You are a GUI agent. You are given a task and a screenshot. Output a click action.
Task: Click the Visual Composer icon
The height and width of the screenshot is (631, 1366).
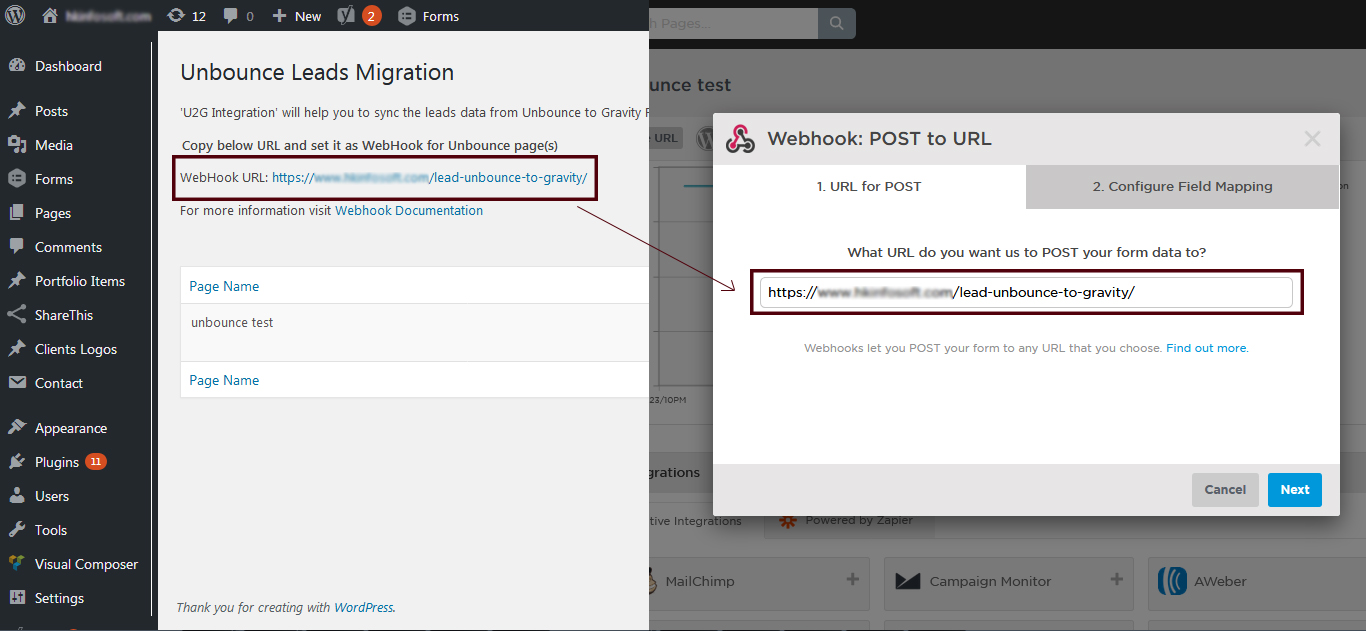[17, 564]
